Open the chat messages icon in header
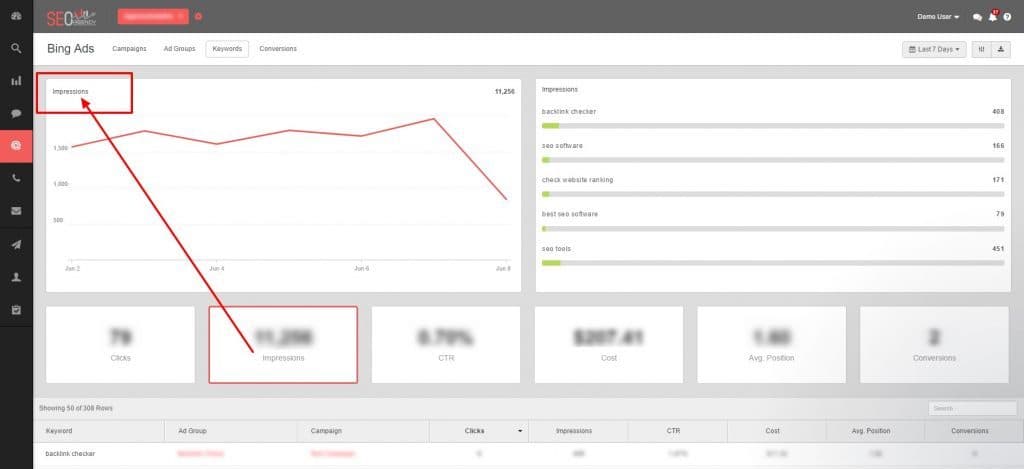1024x469 pixels. [x=977, y=17]
